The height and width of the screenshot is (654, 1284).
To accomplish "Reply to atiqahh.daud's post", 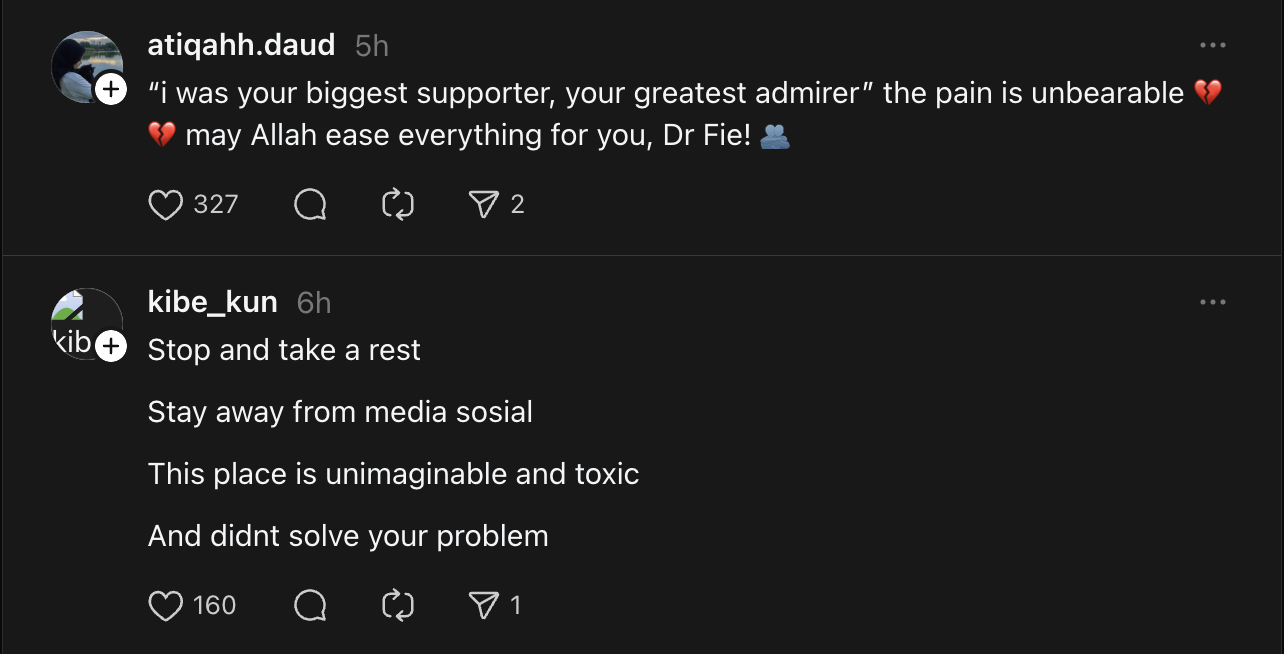I will click(x=310, y=205).
